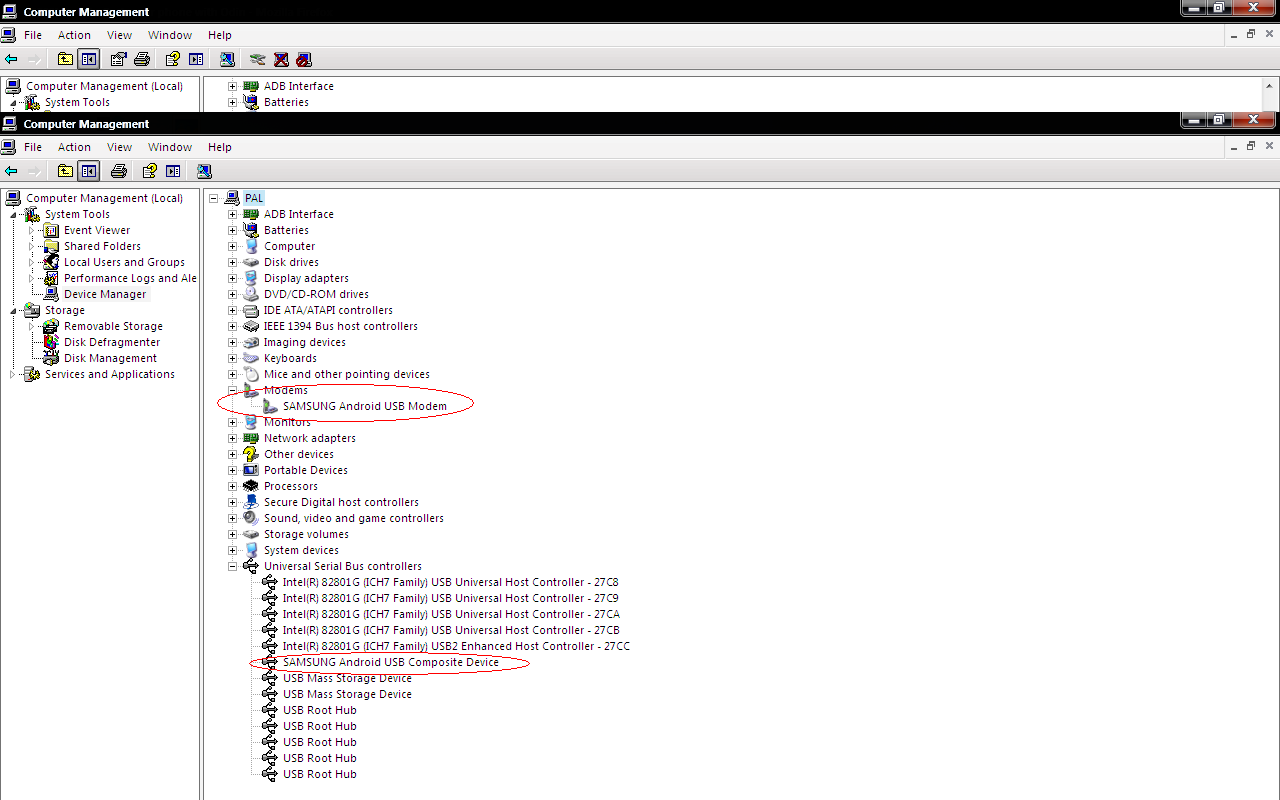Expand ADB Interface in front window
Image resolution: width=1280 pixels, height=800 pixels.
[233, 214]
